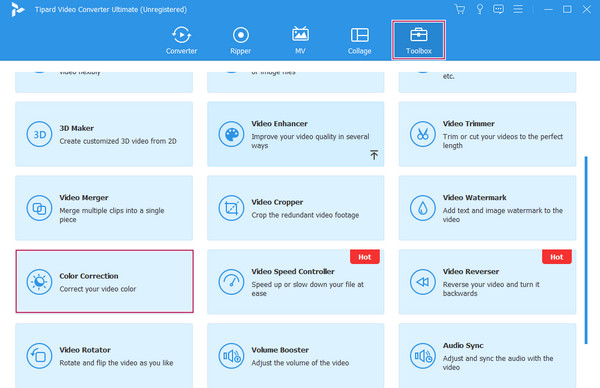Click the Video Enhancer palette icon
Viewport: 600px width, 388px height.
pyautogui.click(x=231, y=134)
